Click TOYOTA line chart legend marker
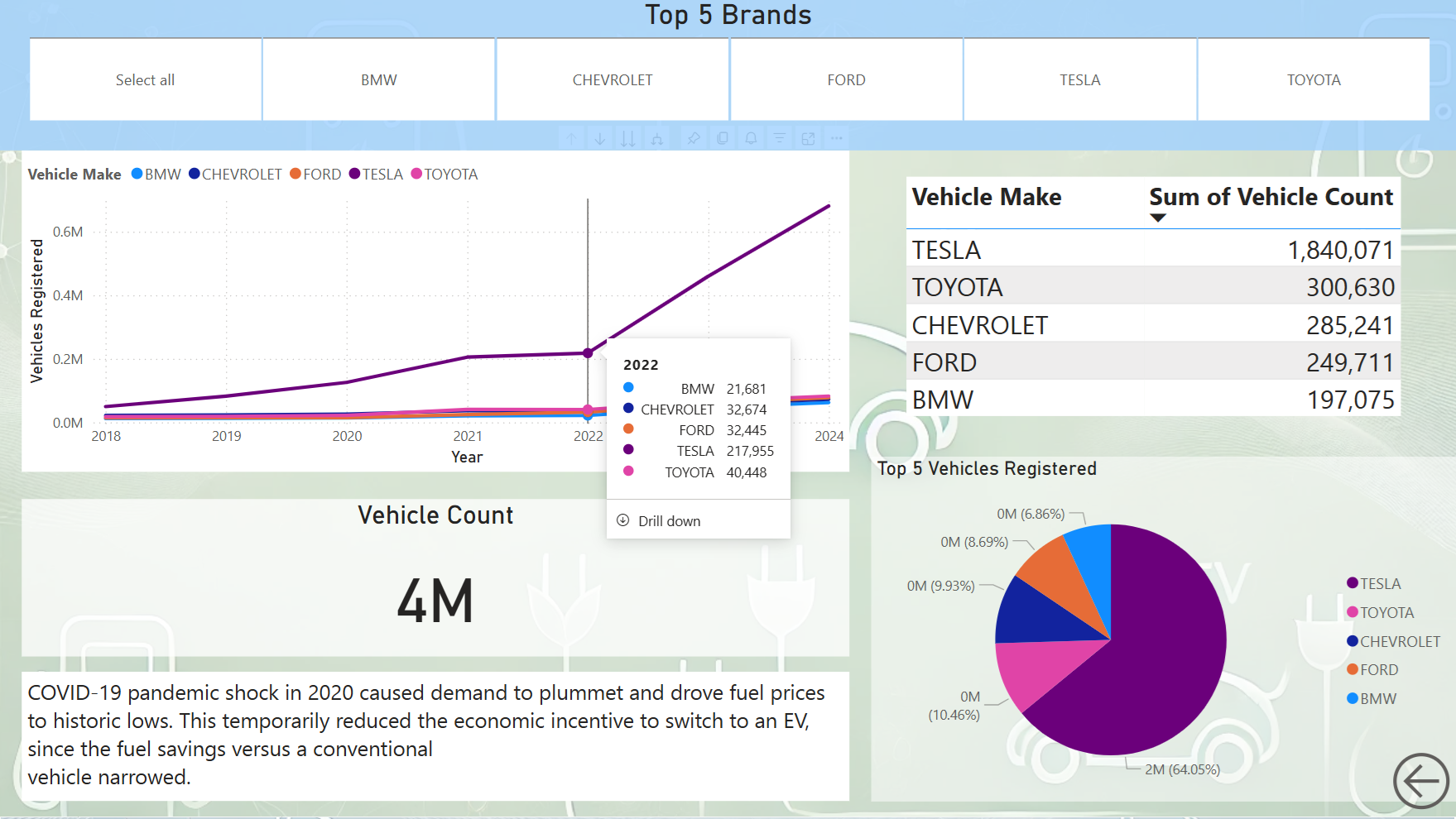The width and height of the screenshot is (1456, 819). 417,174
